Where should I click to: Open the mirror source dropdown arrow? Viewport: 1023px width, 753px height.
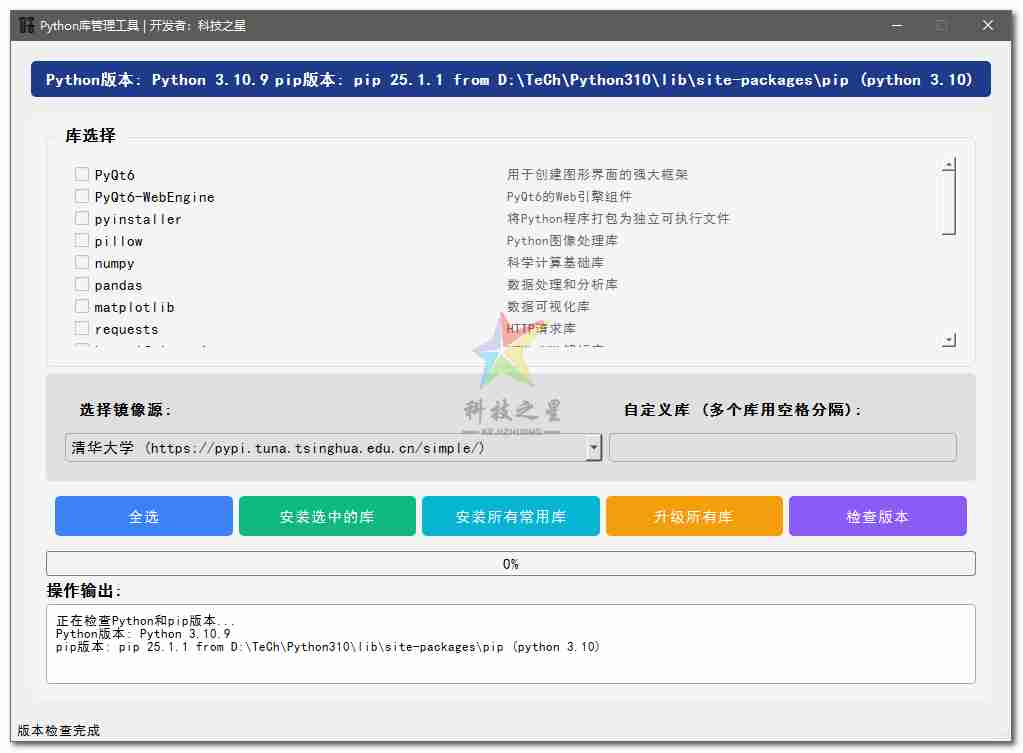tap(594, 448)
